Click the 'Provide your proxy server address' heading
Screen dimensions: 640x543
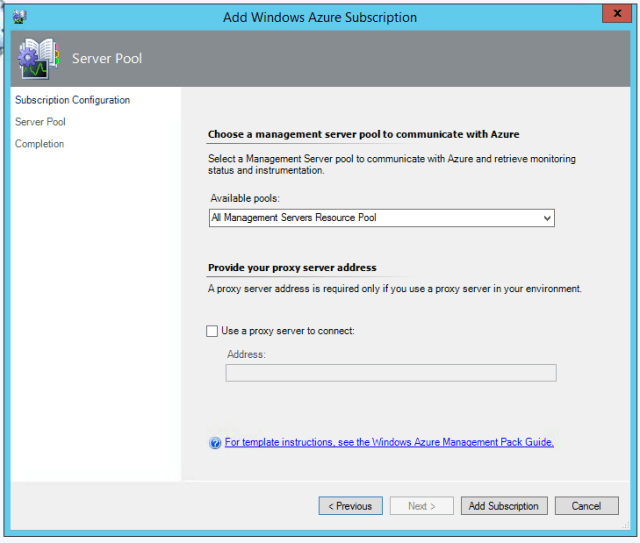[x=292, y=268]
